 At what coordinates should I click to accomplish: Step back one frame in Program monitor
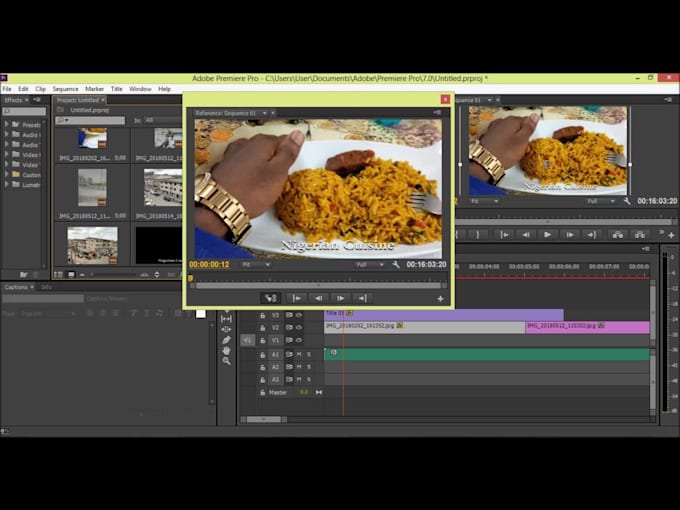click(x=526, y=235)
